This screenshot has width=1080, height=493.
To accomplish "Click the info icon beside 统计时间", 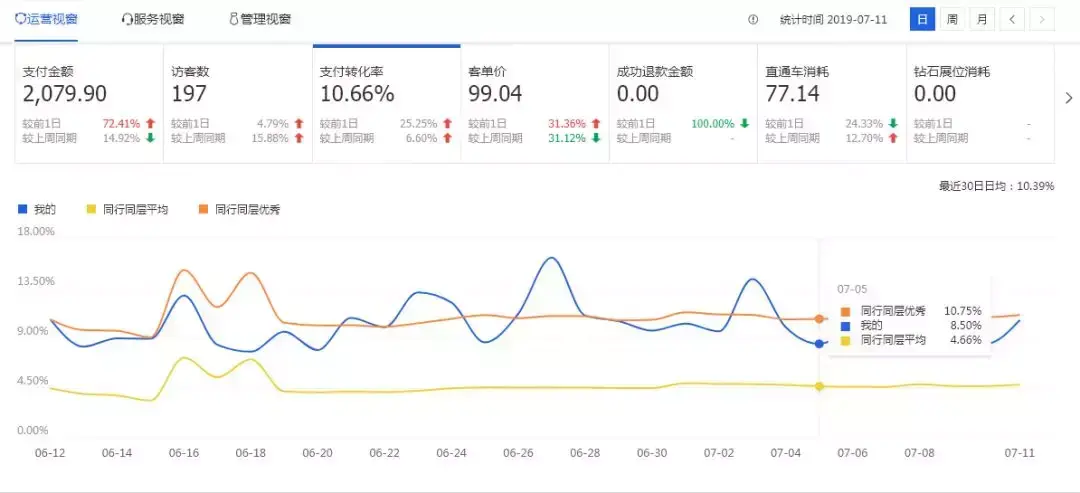I will pos(753,19).
